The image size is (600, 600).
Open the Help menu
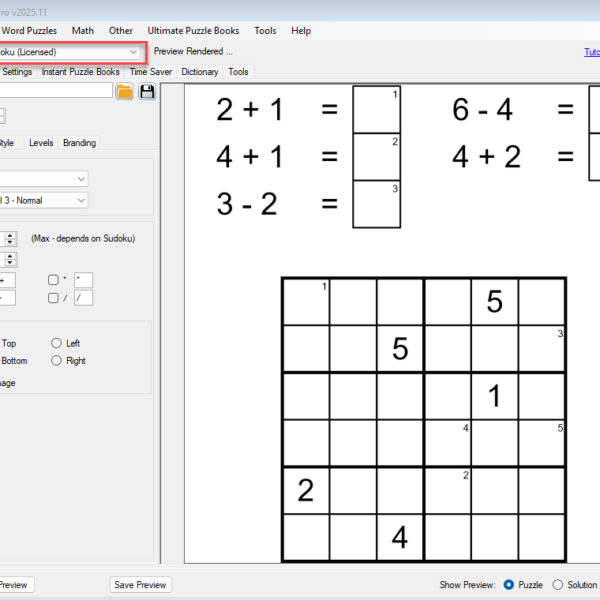click(x=301, y=31)
